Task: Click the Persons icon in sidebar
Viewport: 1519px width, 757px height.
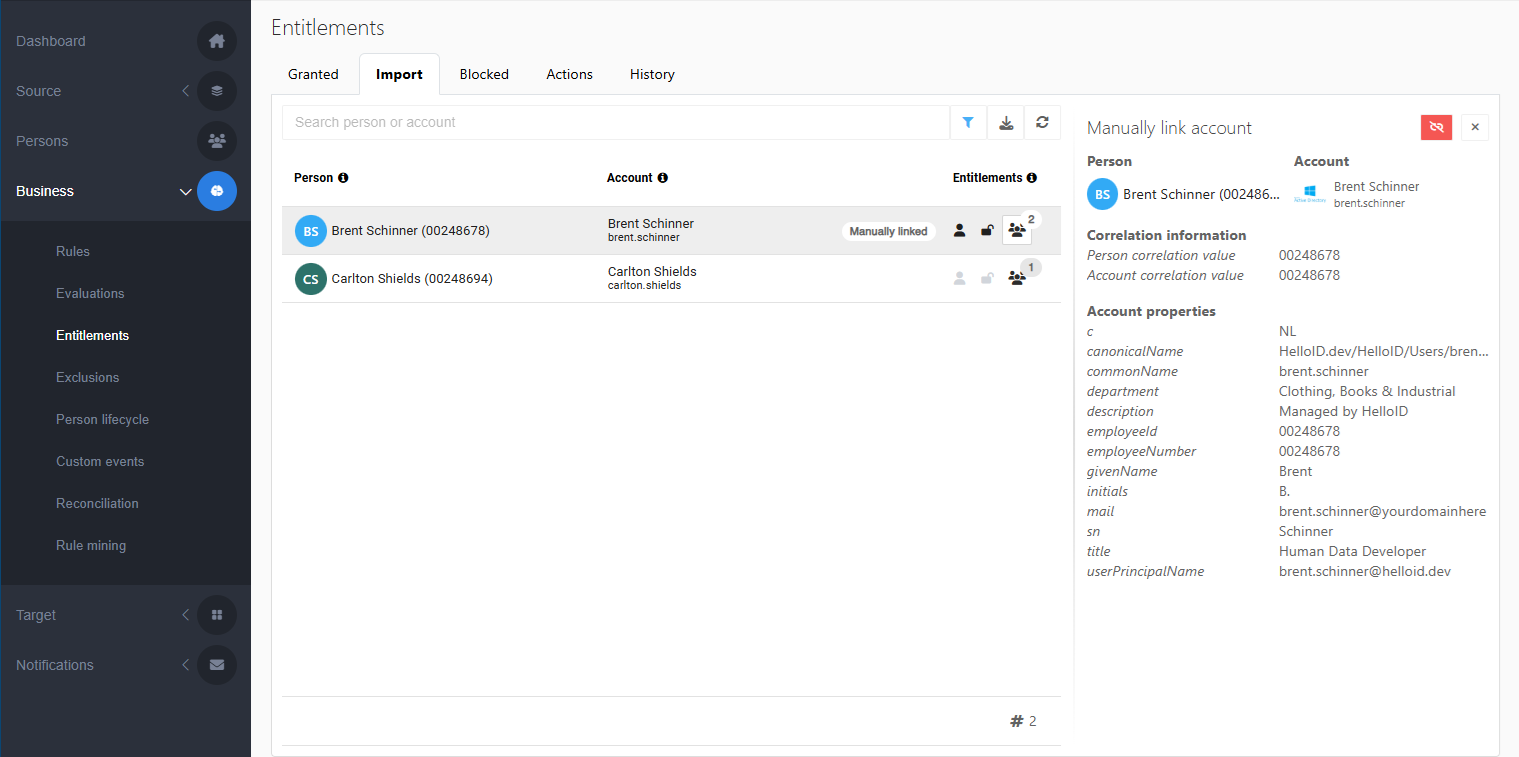Action: (217, 141)
